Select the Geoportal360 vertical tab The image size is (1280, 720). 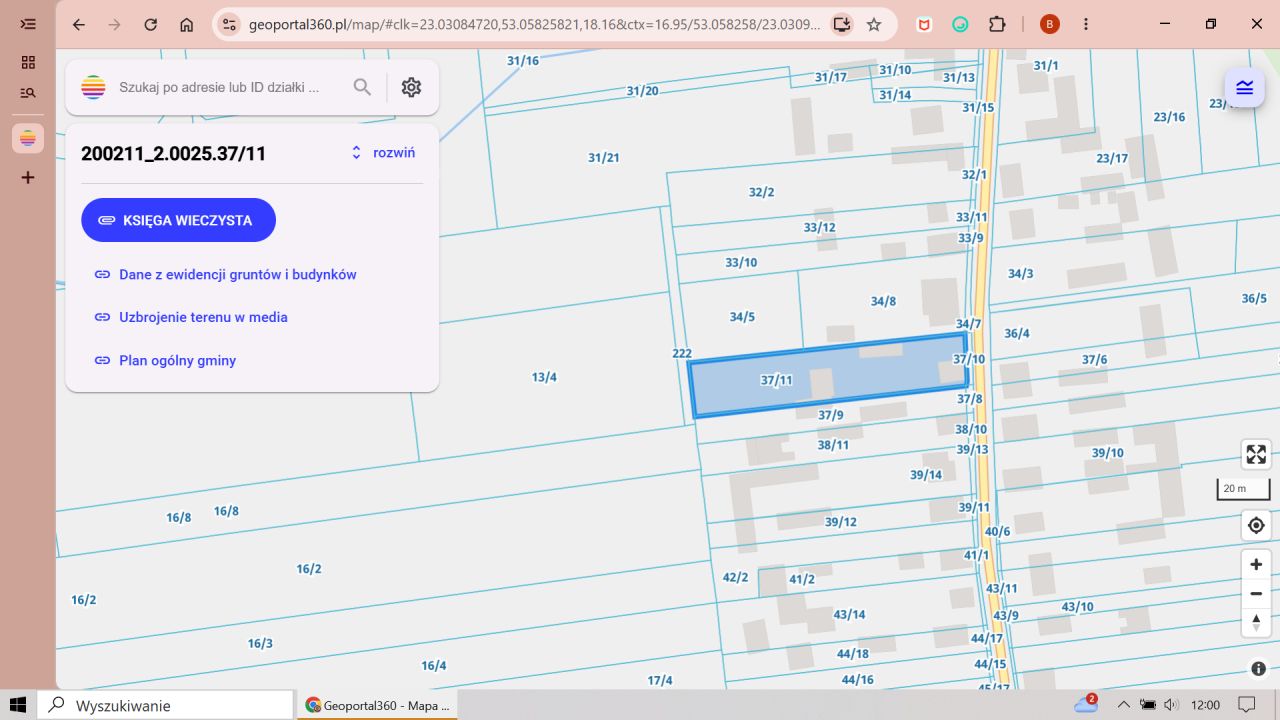point(28,138)
